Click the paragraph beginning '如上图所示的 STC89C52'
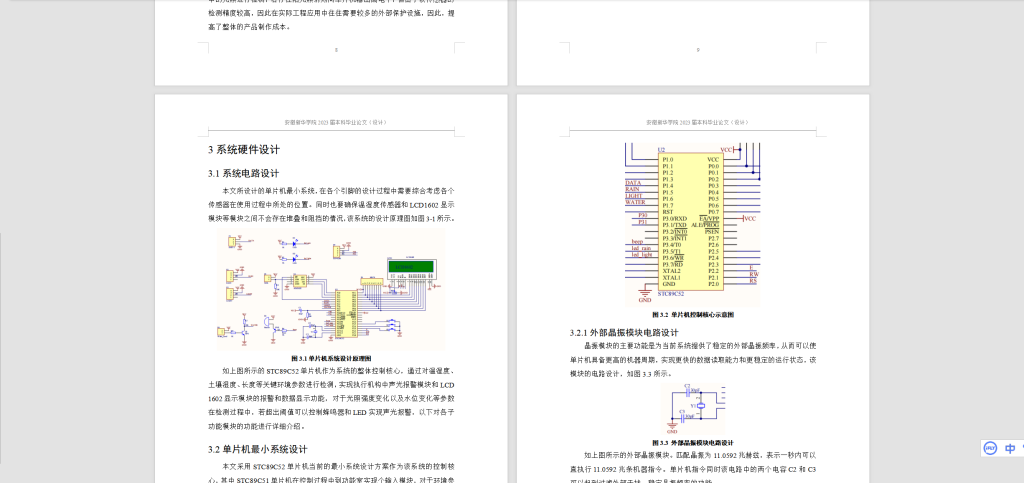Image resolution: width=1024 pixels, height=483 pixels. (331, 398)
